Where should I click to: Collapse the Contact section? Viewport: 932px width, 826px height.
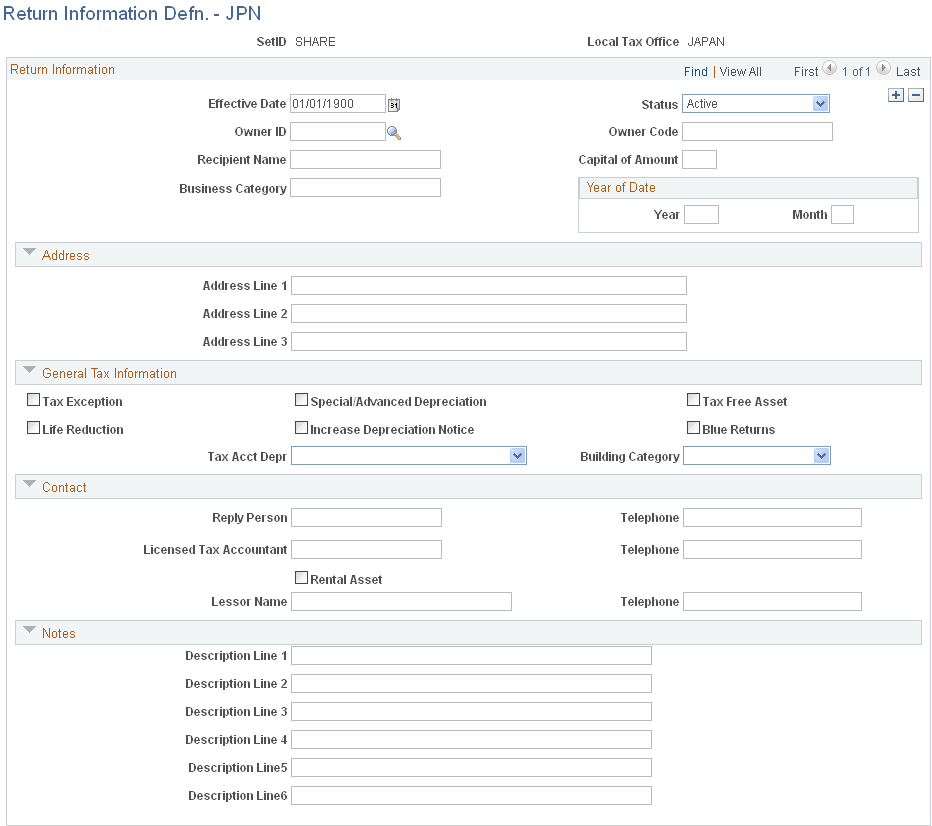coord(29,484)
